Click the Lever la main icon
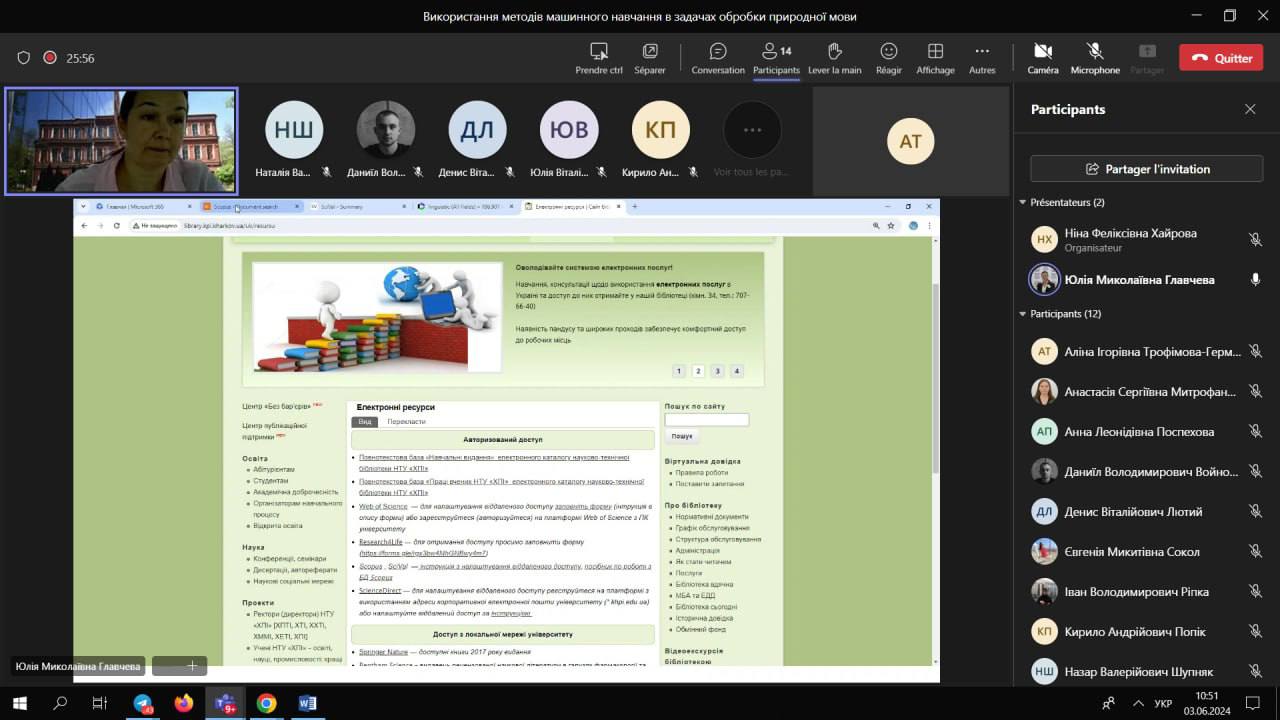Viewport: 1280px width, 720px height. tap(834, 52)
